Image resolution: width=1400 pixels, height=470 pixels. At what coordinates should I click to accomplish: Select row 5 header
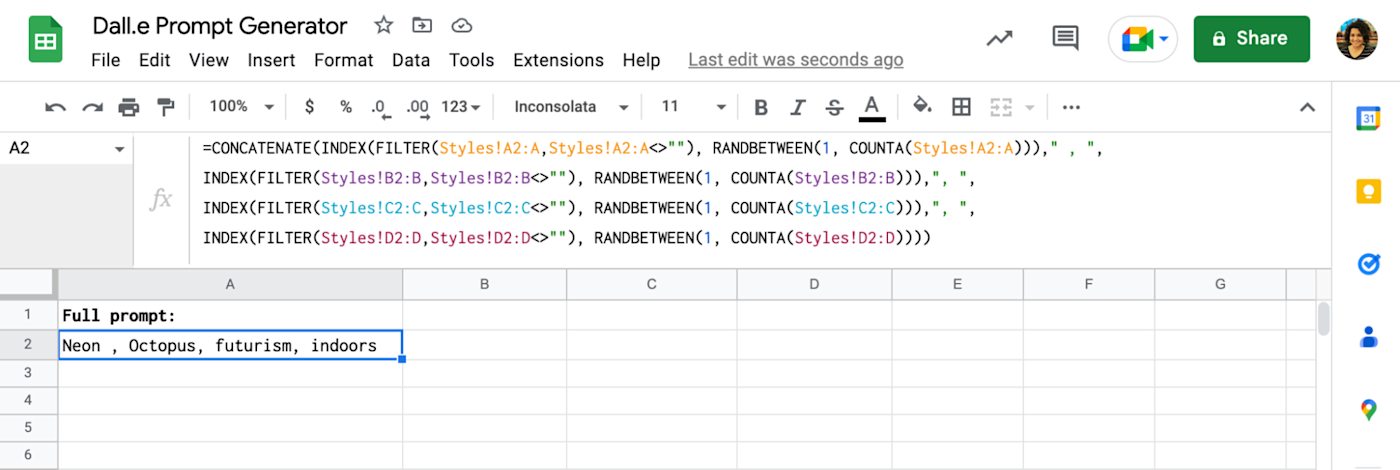coord(29,427)
